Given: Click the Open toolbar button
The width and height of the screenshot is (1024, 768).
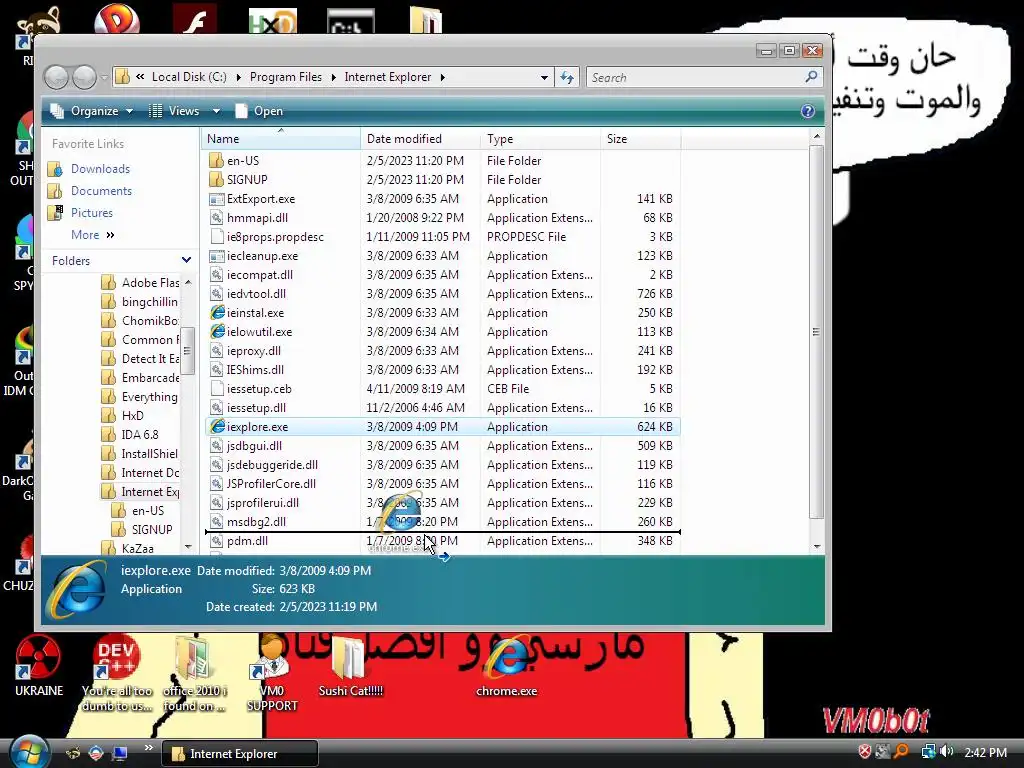Looking at the screenshot, I should click(x=259, y=111).
